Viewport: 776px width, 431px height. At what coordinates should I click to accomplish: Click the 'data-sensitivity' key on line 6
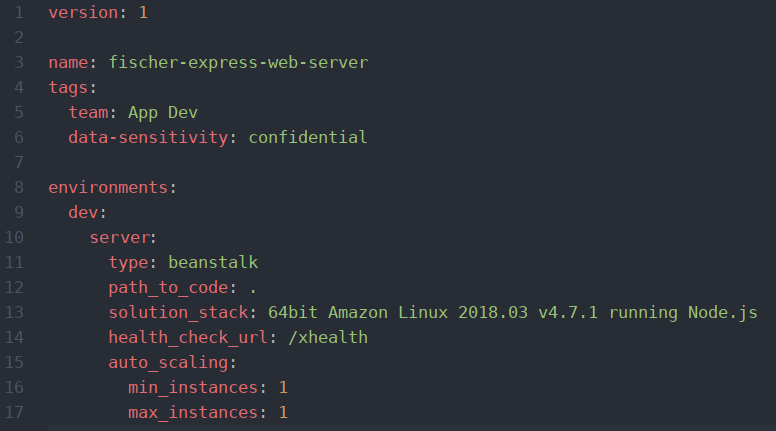point(148,137)
